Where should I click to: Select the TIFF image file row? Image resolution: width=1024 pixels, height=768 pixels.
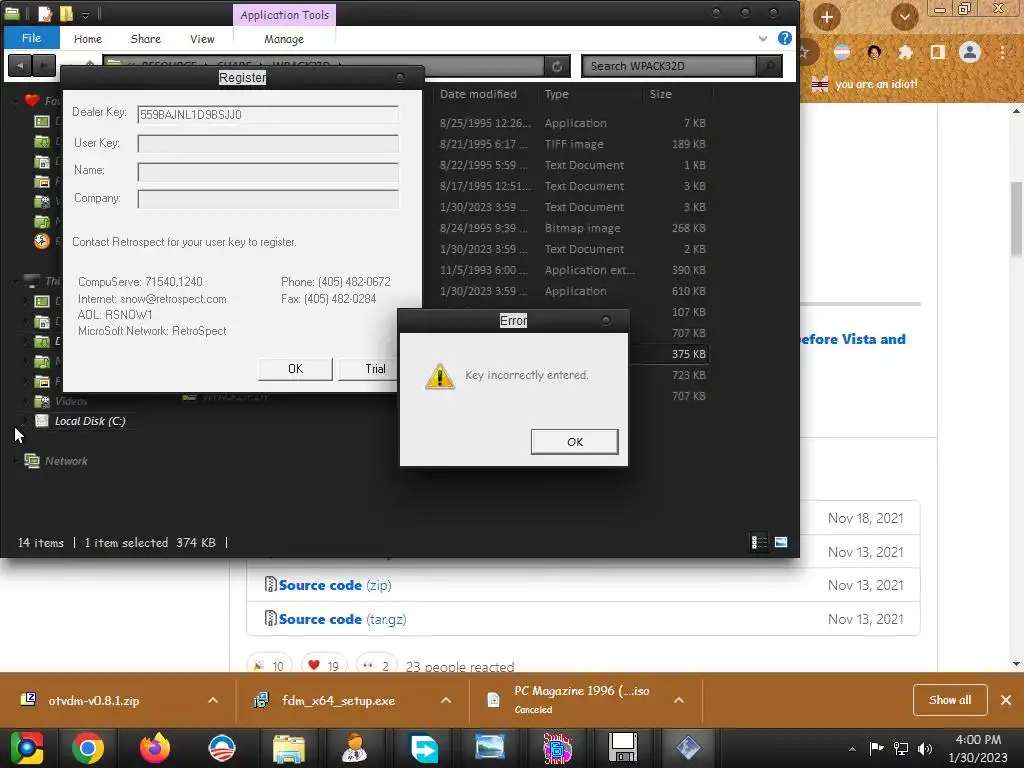(x=573, y=144)
